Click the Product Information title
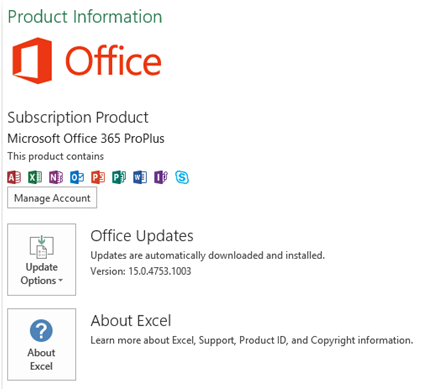Screen dimensions: 440x389 coord(85,17)
